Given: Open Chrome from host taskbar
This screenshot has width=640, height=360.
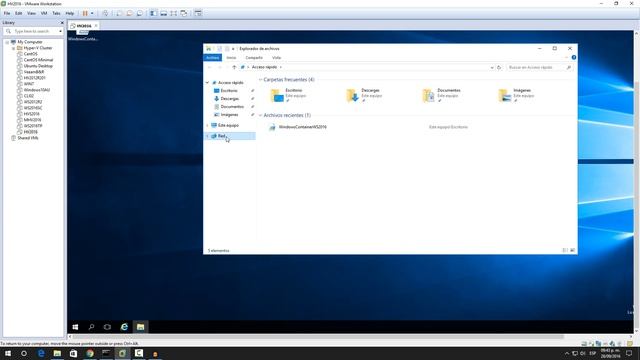Looking at the screenshot, I should coord(90,353).
